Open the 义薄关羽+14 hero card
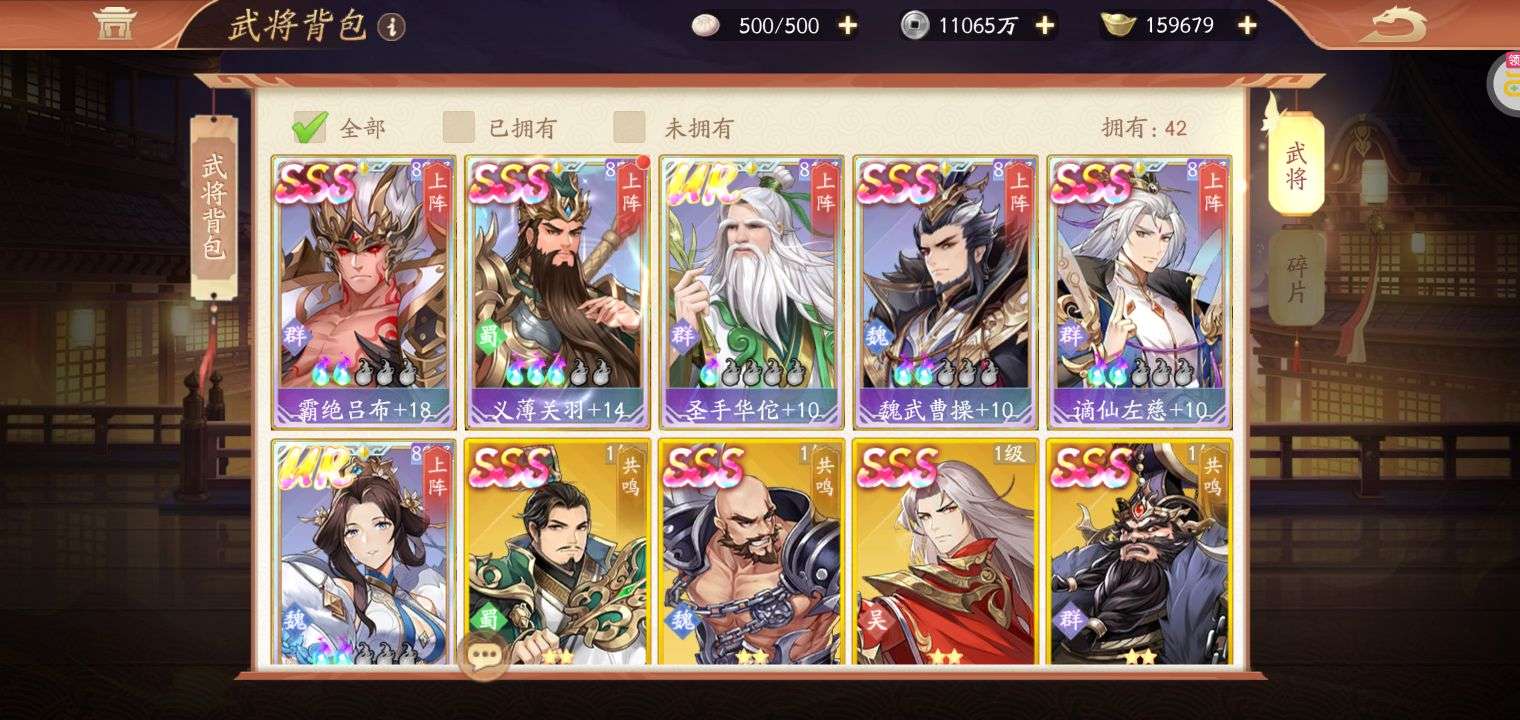This screenshot has height=720, width=1520. click(x=557, y=293)
